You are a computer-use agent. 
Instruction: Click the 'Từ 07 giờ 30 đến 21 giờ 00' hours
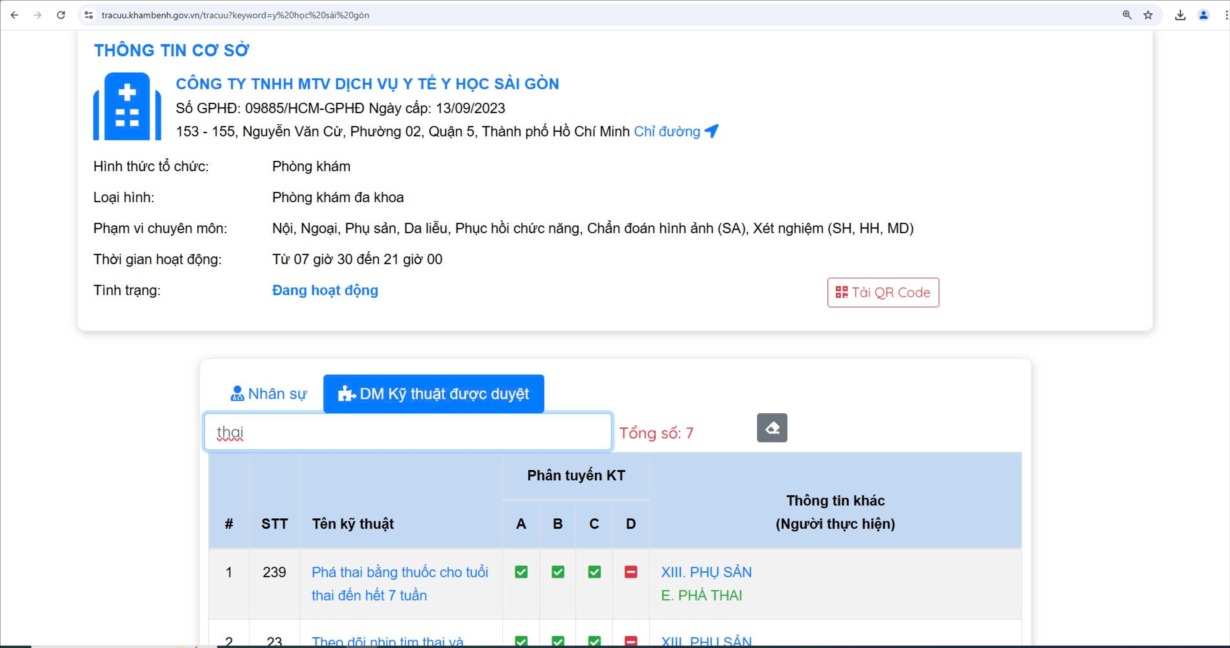[x=357, y=259]
